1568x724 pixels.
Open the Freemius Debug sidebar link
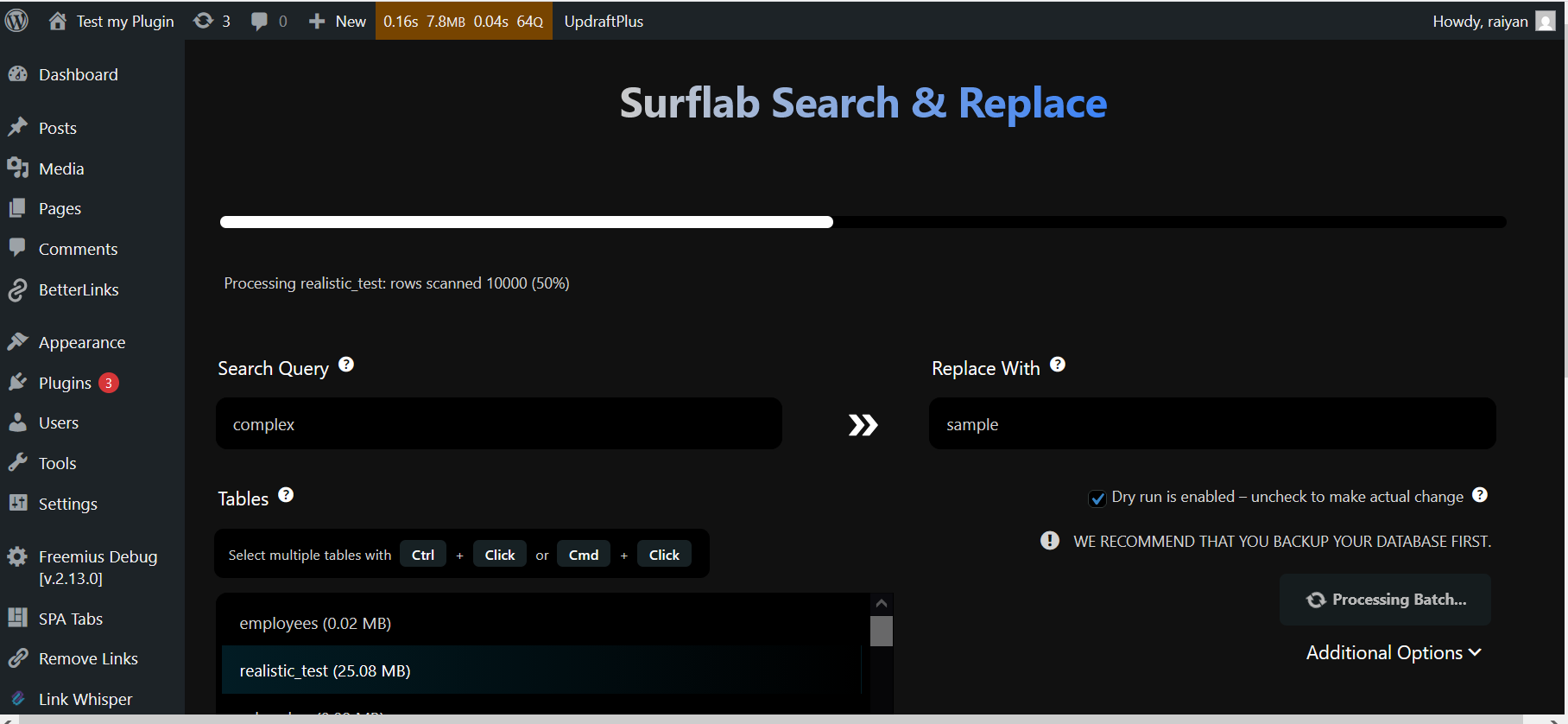(x=98, y=567)
